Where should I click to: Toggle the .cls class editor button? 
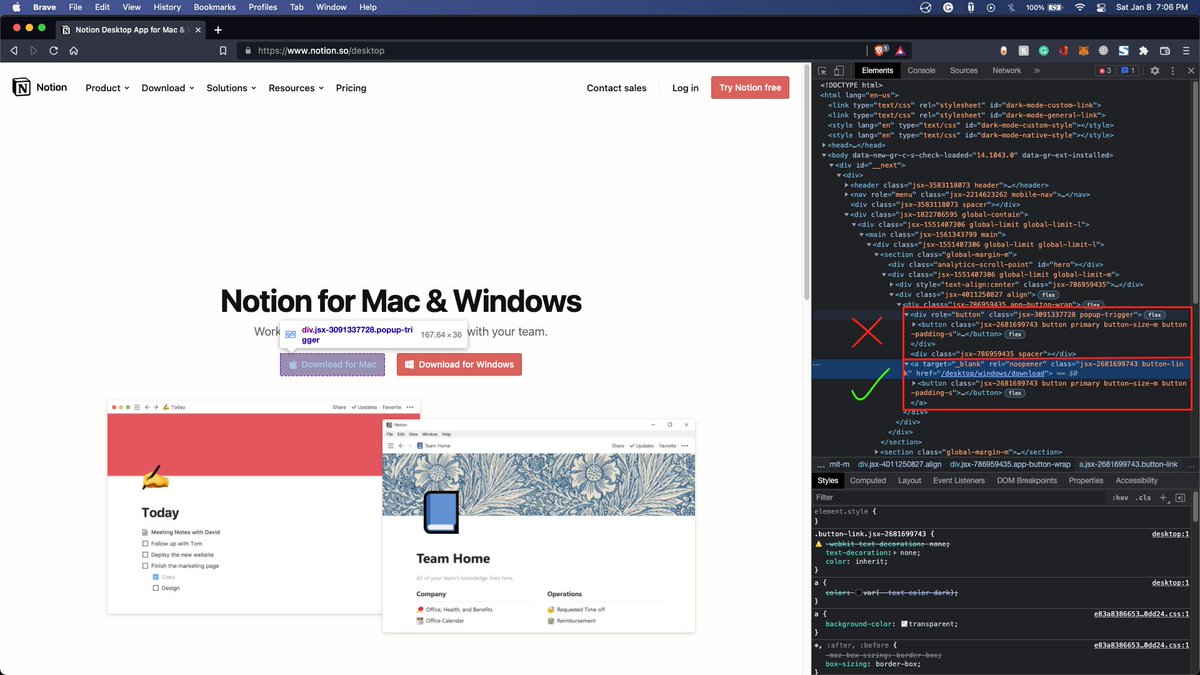pos(1144,497)
